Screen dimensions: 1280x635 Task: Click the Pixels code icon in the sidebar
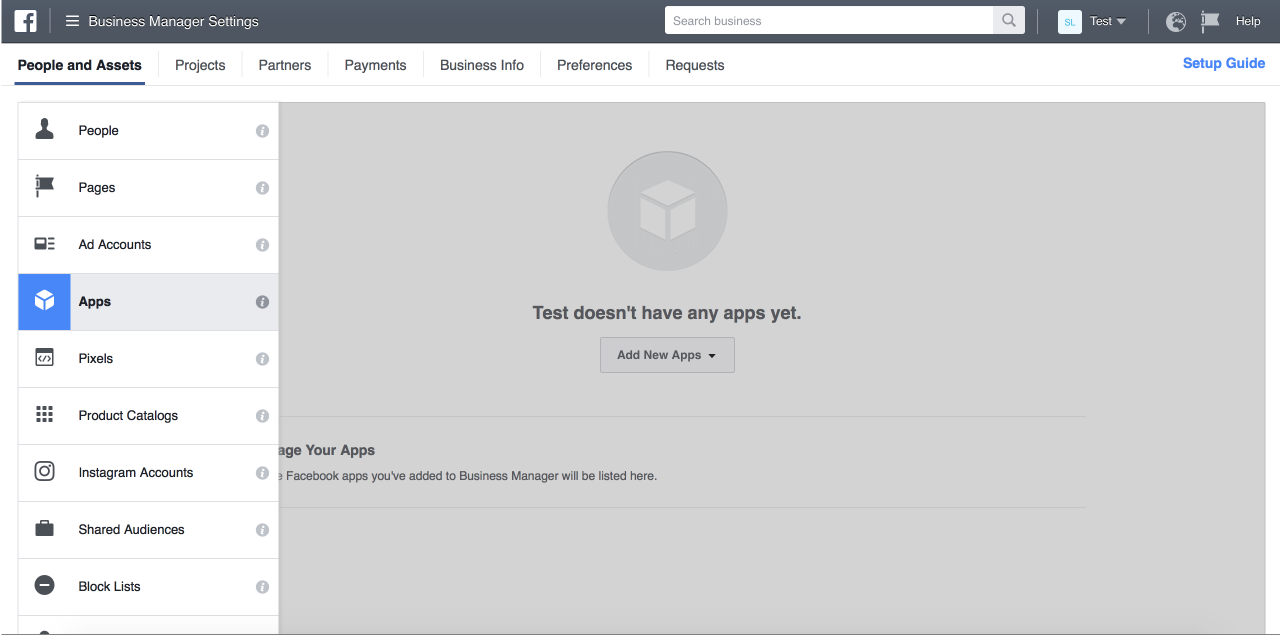[x=44, y=358]
